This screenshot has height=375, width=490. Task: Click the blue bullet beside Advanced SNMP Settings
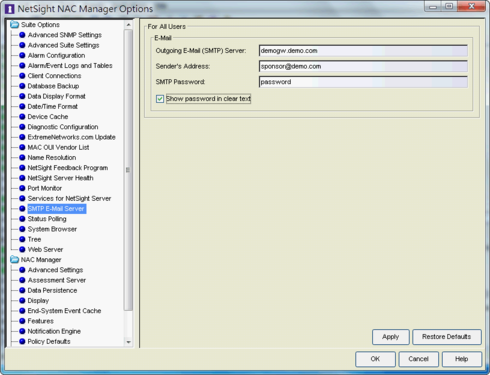pyautogui.click(x=22, y=35)
